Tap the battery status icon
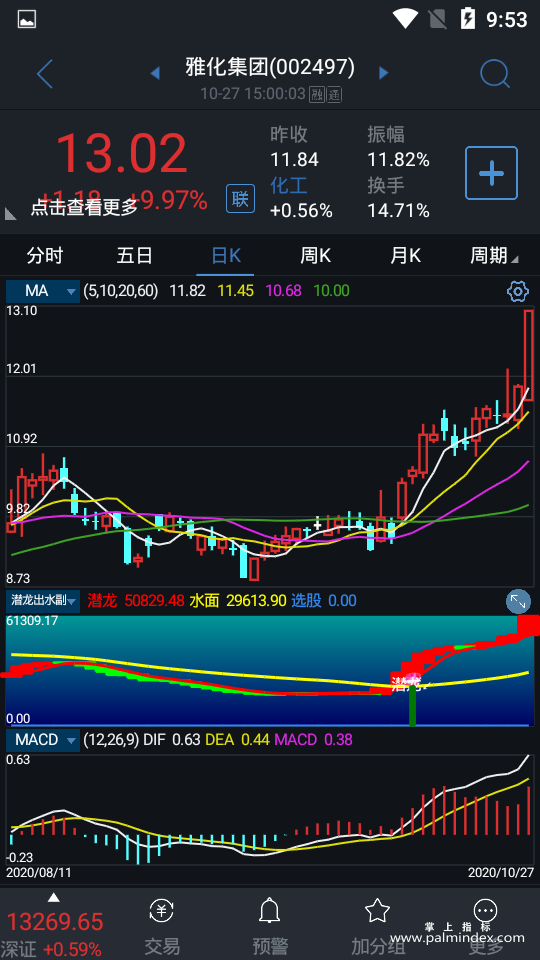The height and width of the screenshot is (960, 540). click(x=468, y=18)
